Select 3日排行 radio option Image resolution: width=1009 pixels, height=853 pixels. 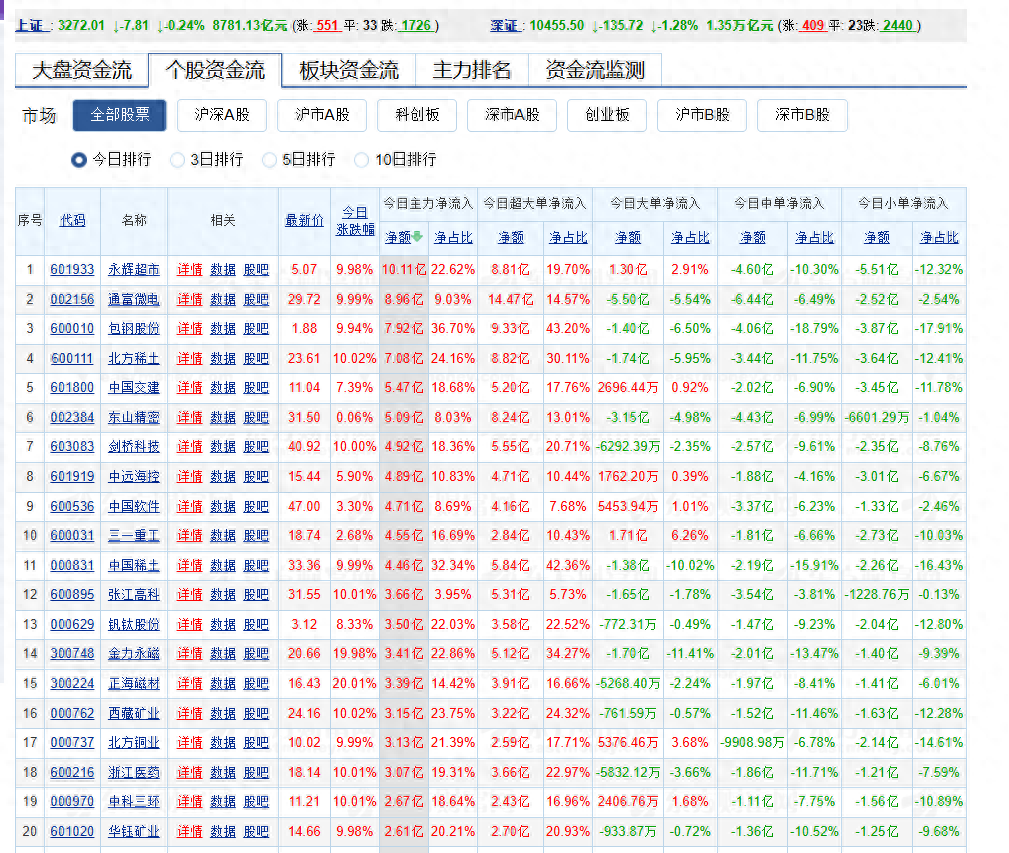coord(177,159)
